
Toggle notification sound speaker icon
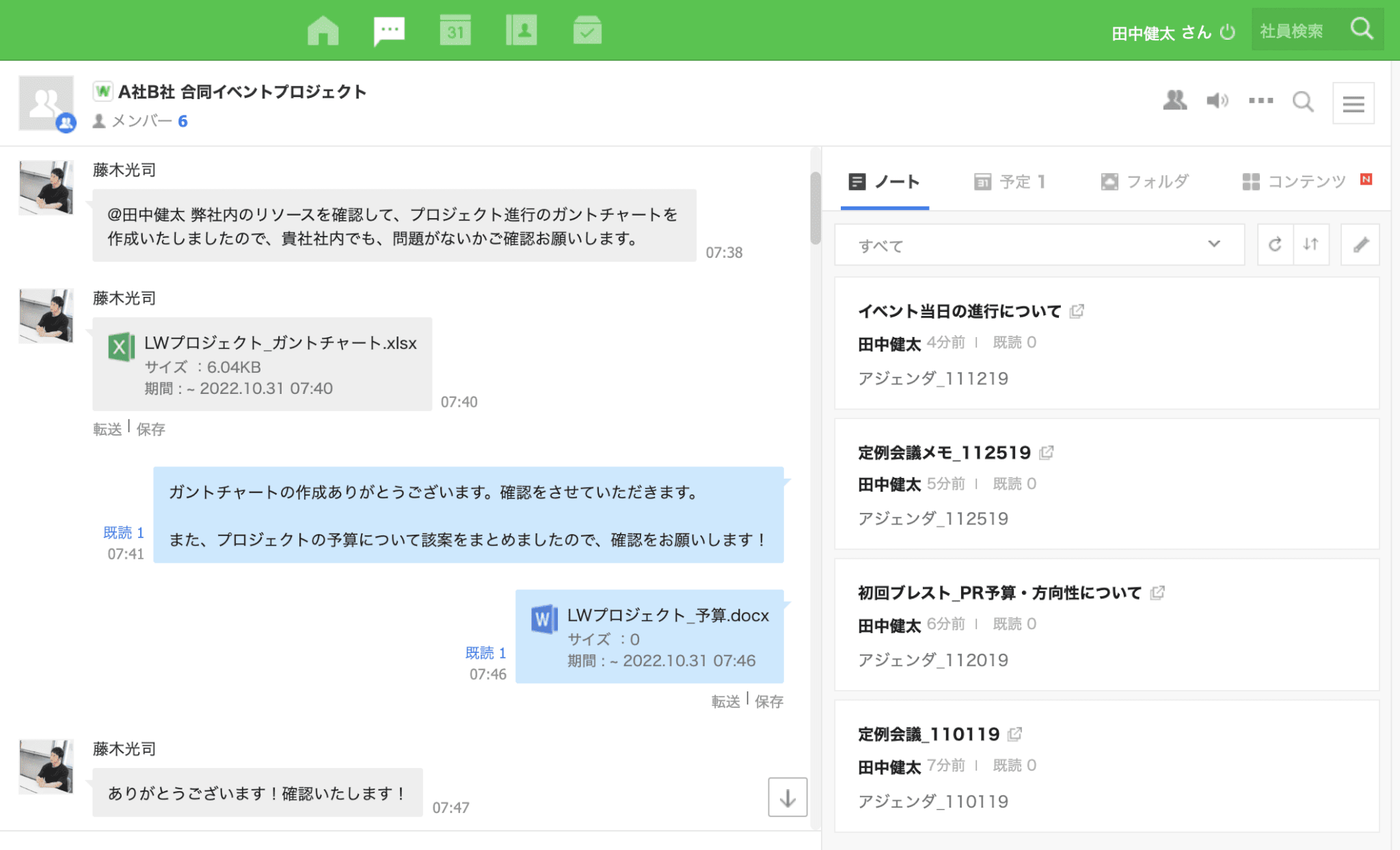(x=1217, y=101)
